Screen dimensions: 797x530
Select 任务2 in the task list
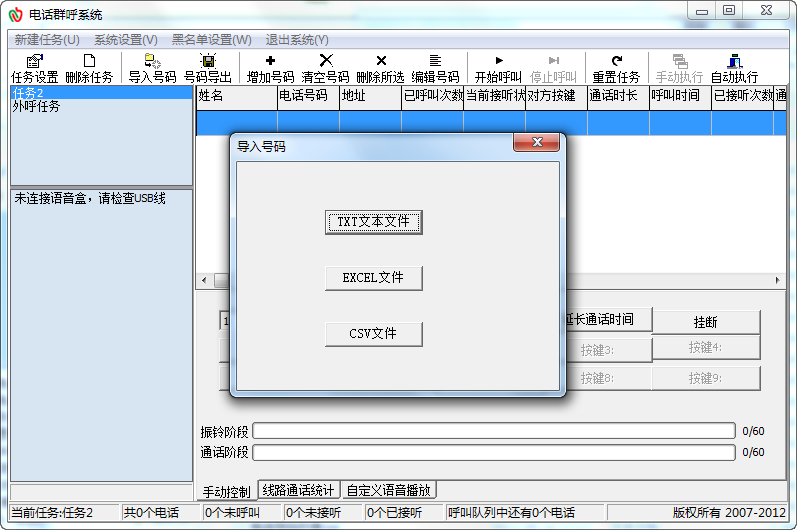pyautogui.click(x=102, y=92)
